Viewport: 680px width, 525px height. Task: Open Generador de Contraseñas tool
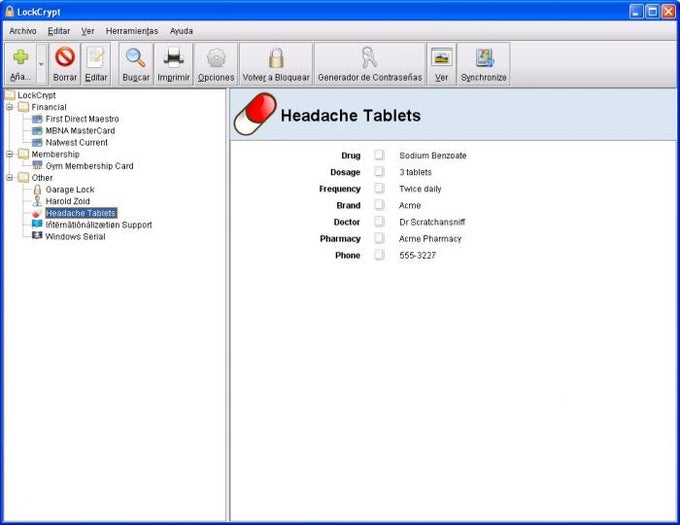click(370, 64)
